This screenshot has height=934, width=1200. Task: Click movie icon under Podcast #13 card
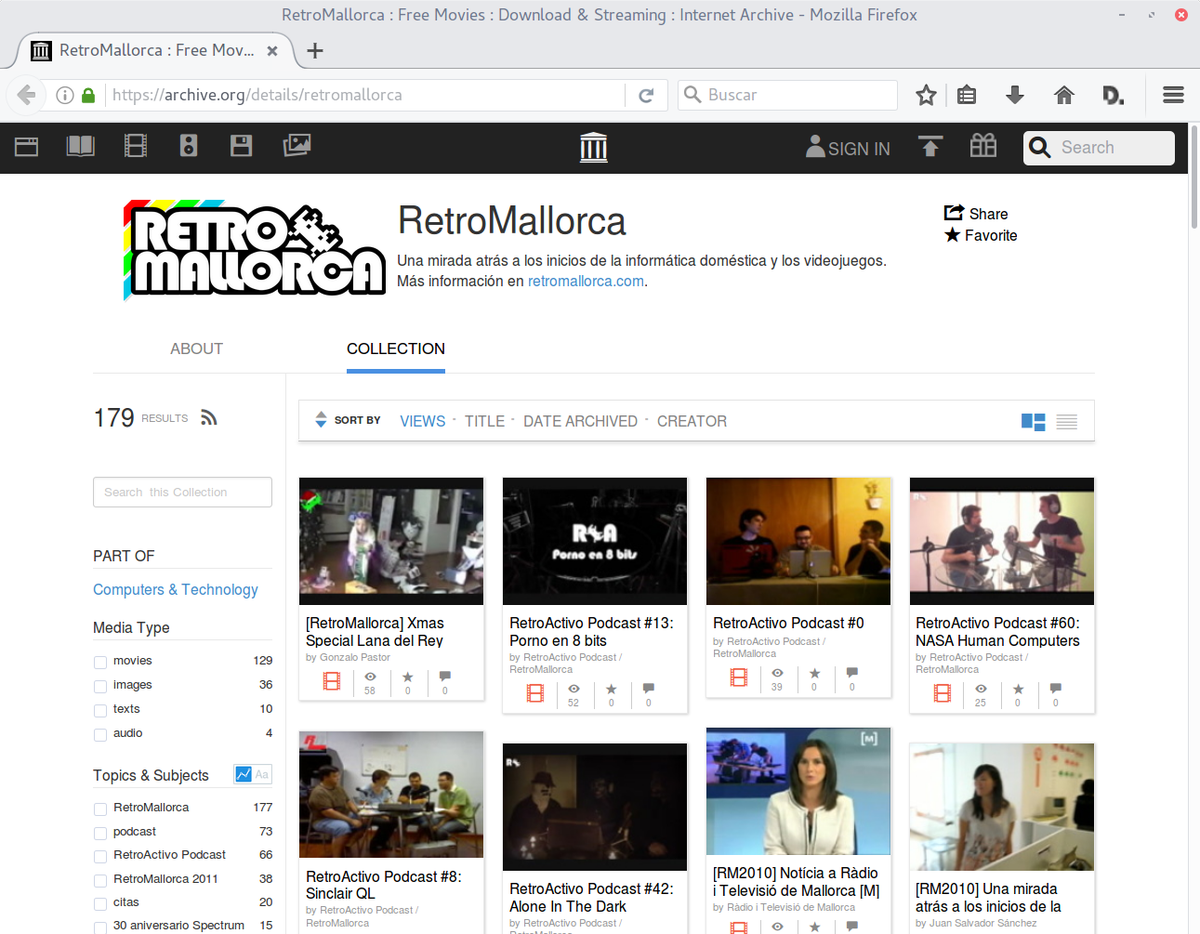point(535,693)
